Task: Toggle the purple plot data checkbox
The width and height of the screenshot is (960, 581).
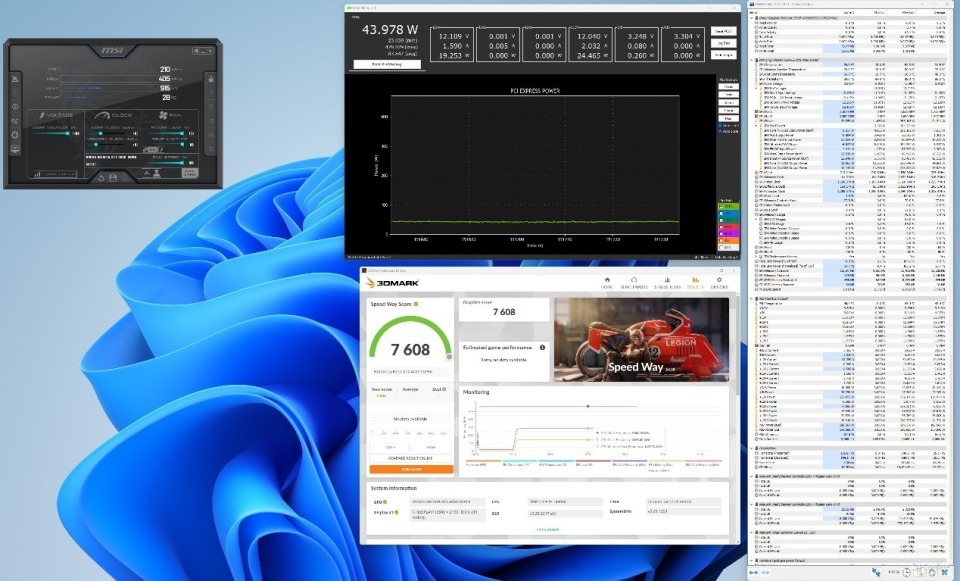Action: [721, 234]
